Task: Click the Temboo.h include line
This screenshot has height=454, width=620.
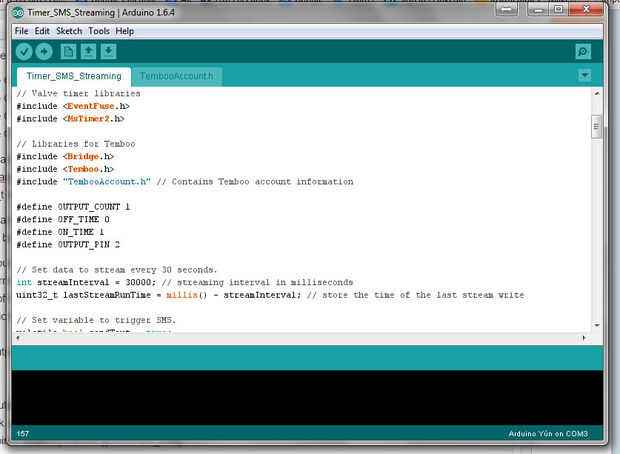Action: [x=65, y=169]
